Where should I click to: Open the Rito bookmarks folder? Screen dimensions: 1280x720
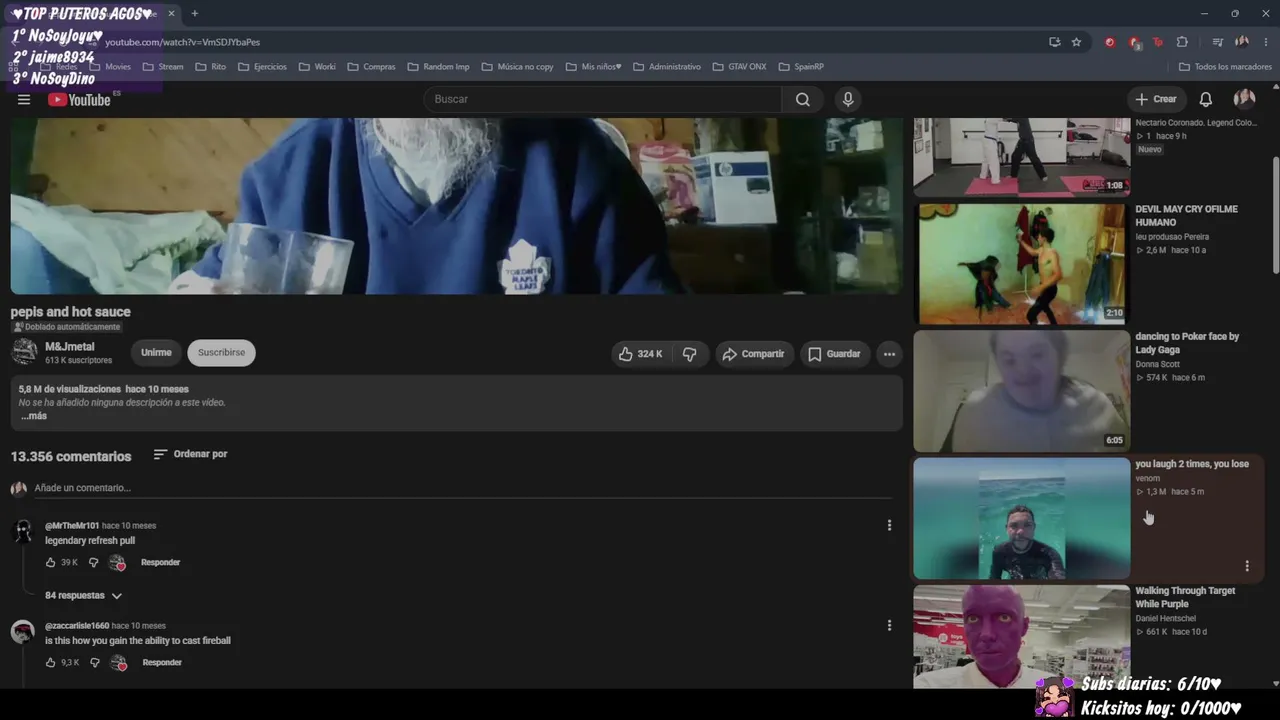pyautogui.click(x=211, y=67)
